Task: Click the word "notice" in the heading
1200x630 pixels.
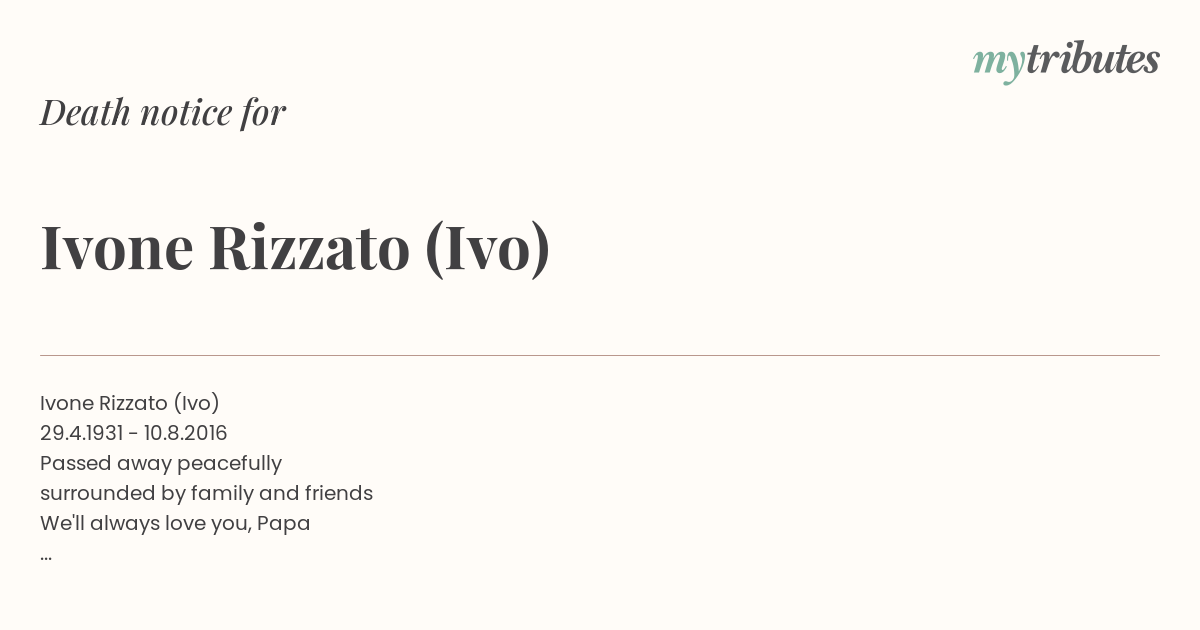Action: pyautogui.click(x=186, y=113)
